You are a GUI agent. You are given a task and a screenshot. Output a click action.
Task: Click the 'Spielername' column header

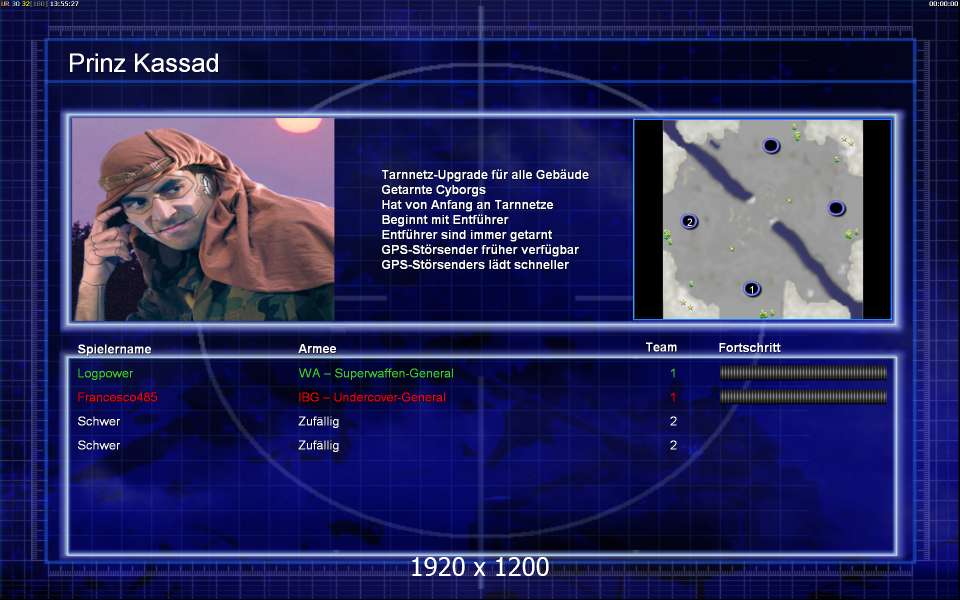click(114, 349)
